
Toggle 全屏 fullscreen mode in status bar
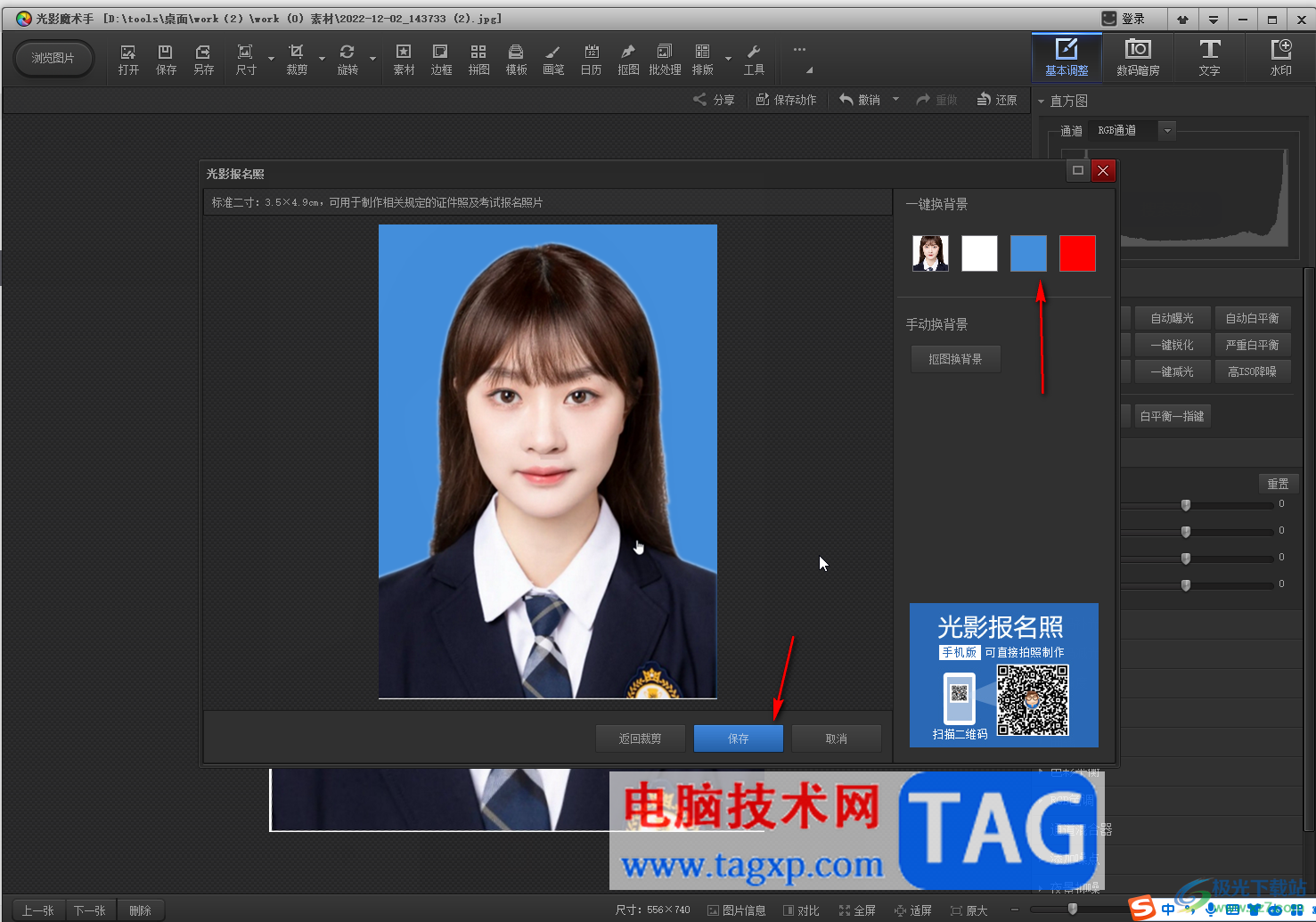tap(857, 910)
